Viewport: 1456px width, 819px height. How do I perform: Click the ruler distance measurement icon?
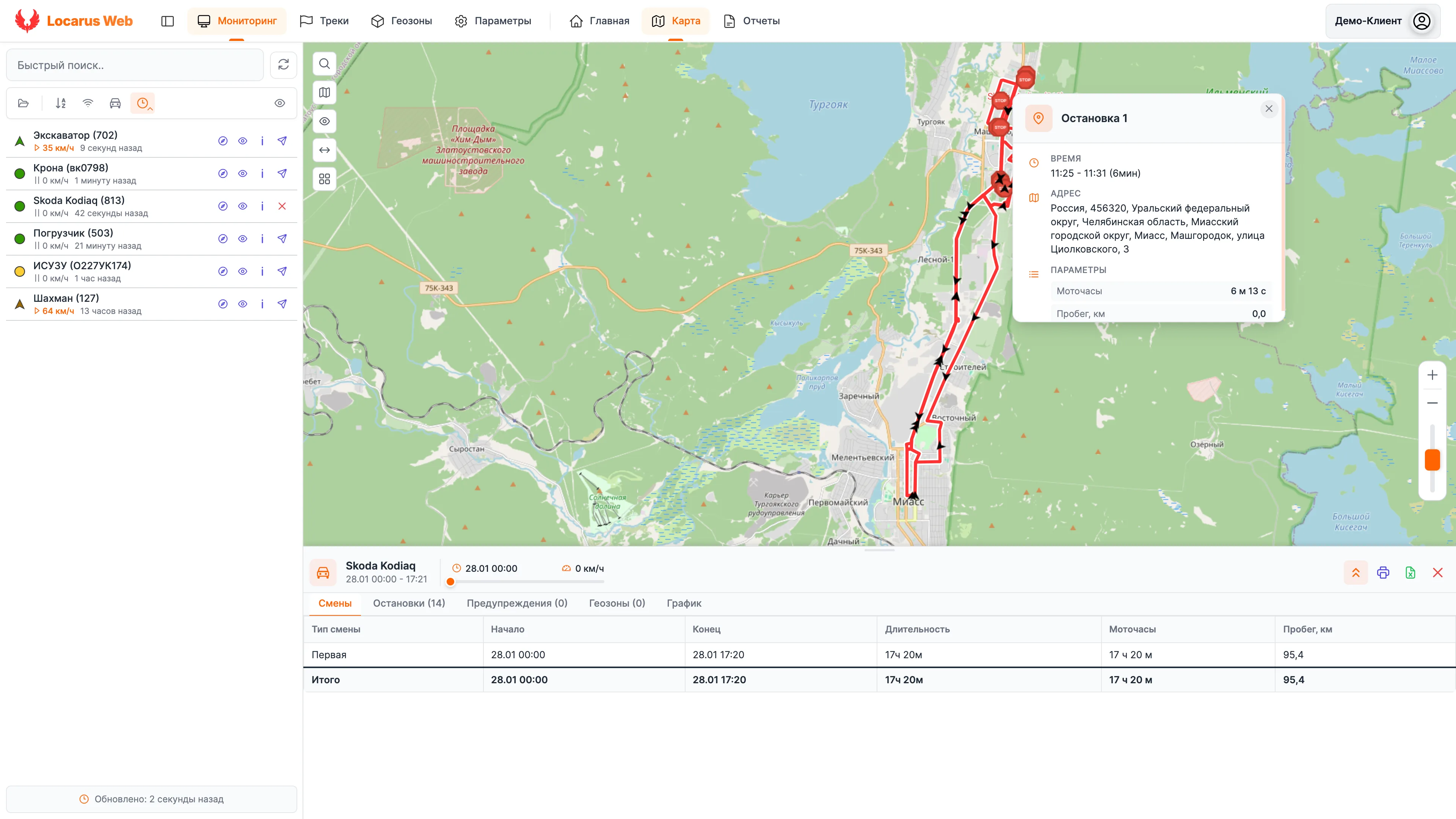(x=325, y=151)
